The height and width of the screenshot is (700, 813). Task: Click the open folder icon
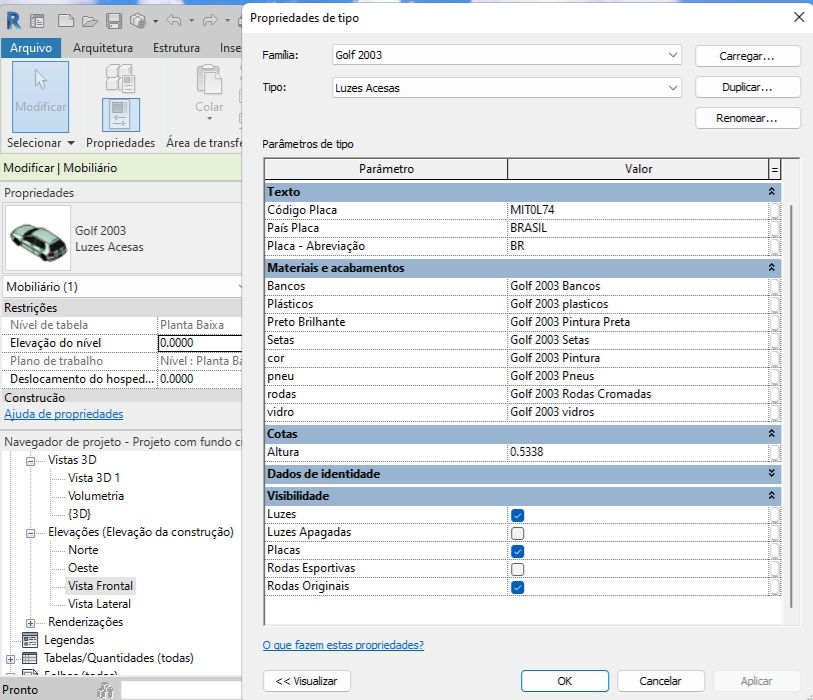(90, 21)
